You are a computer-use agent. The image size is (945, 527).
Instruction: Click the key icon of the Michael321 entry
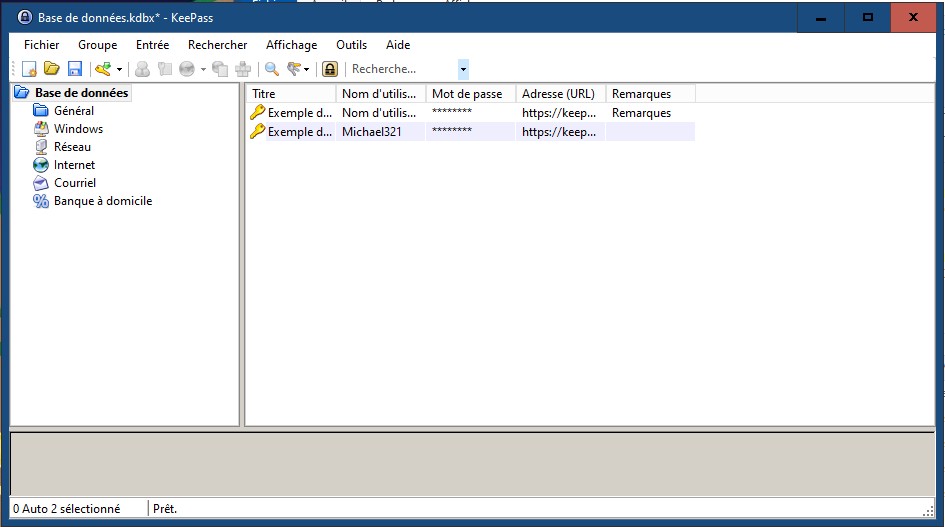point(257,131)
